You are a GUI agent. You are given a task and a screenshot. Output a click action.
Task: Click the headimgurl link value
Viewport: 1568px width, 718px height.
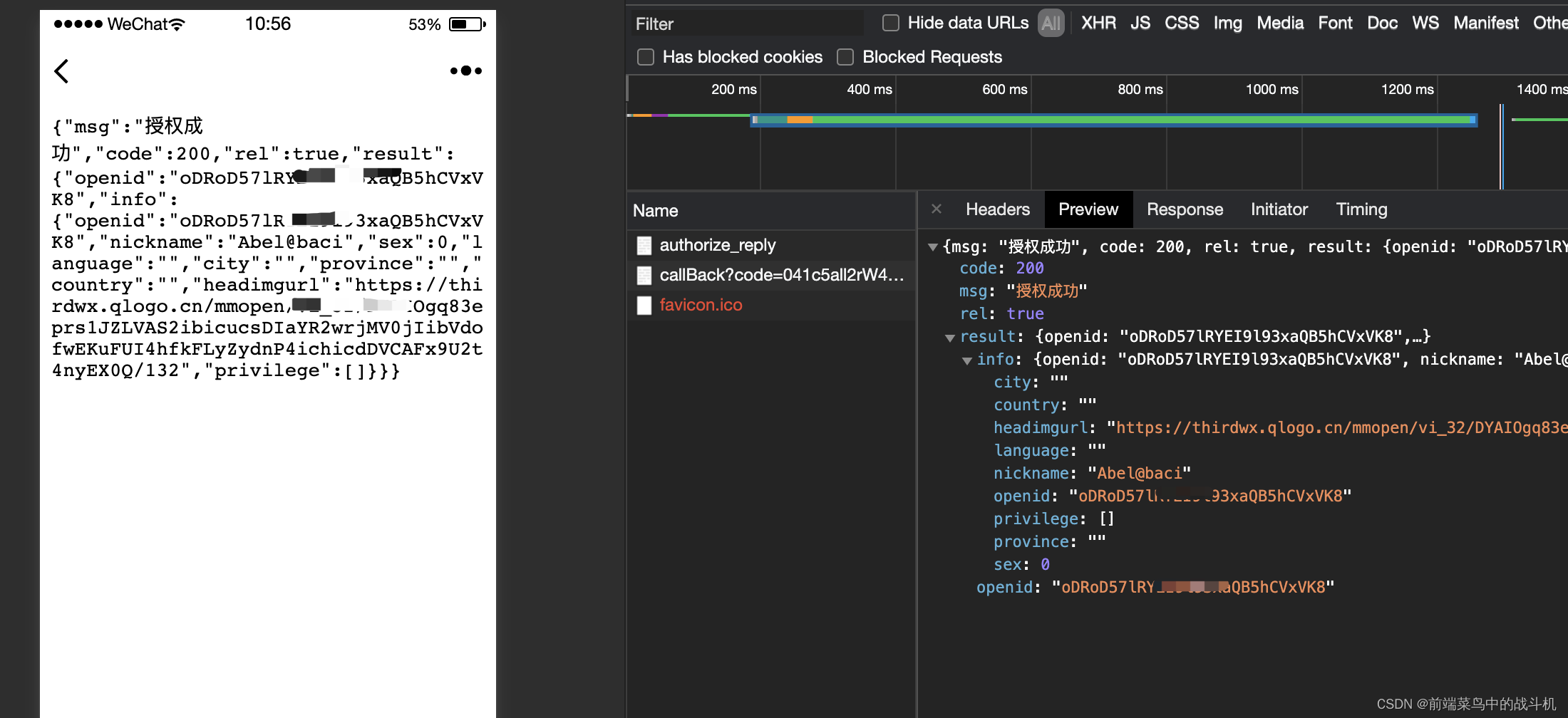1337,427
